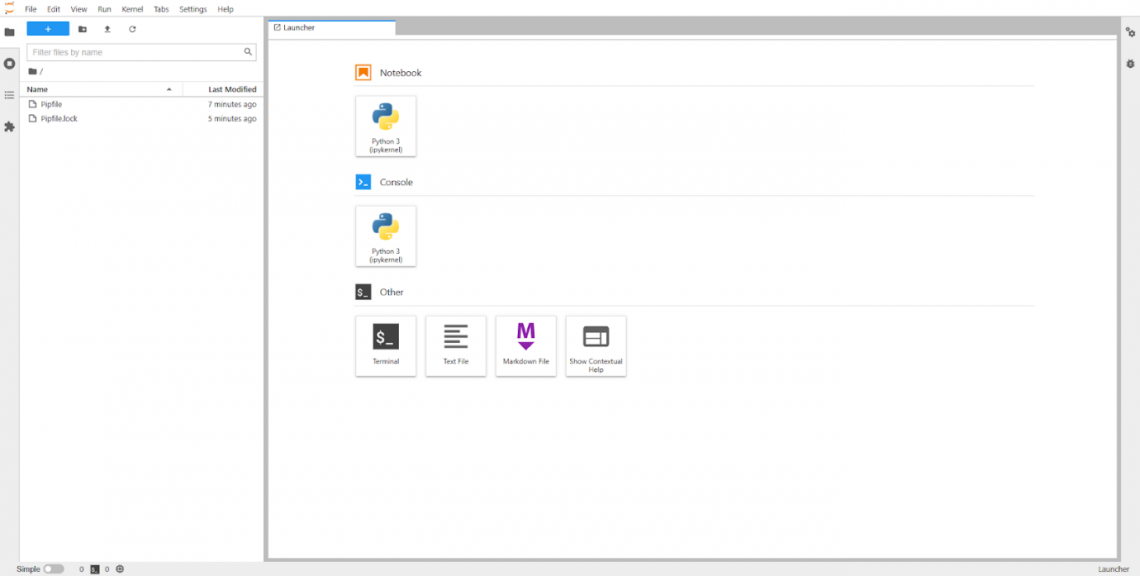
Task: Launch a new Terminal
Action: [x=385, y=345]
